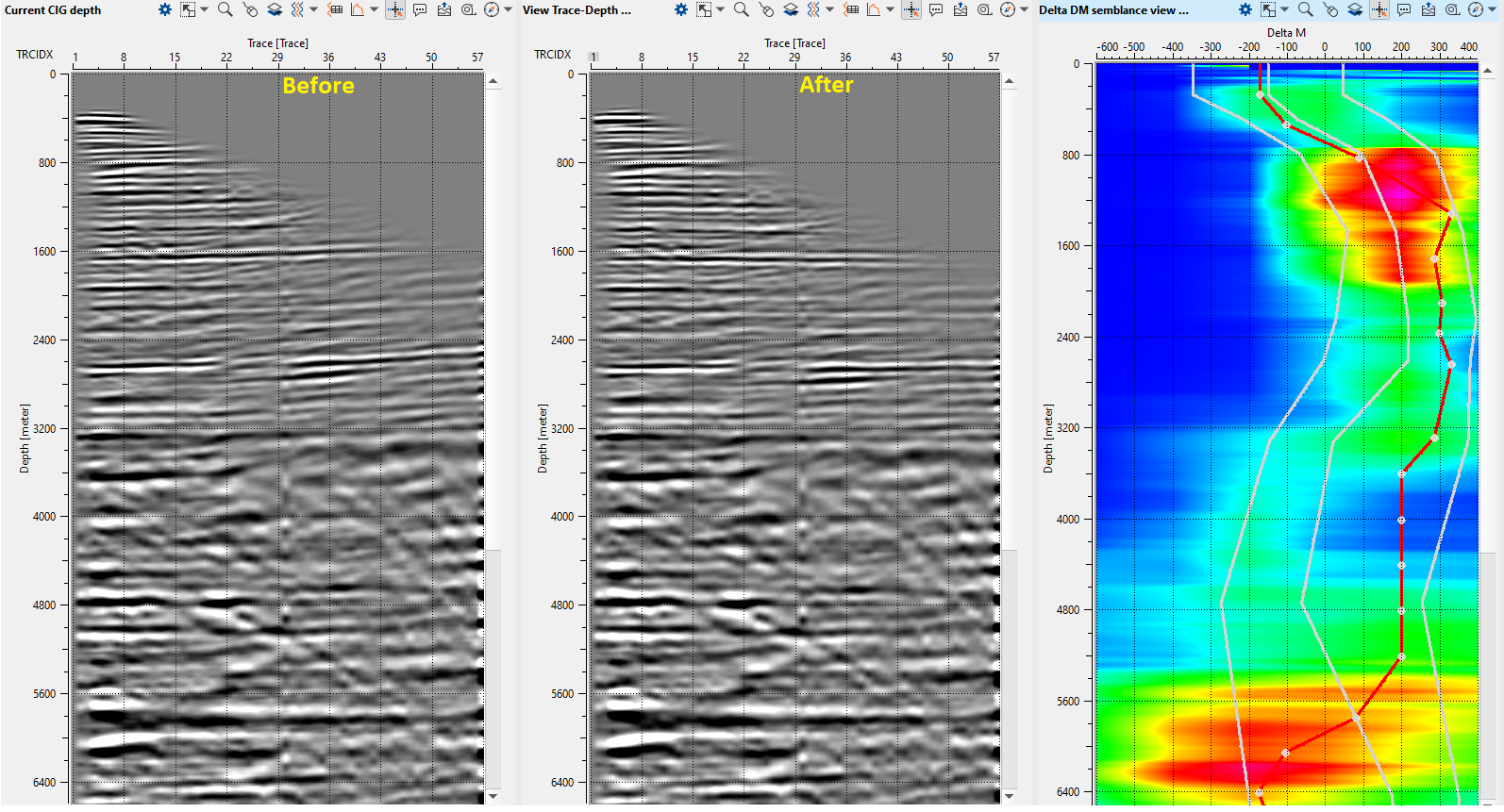Click the zoom magnifier in View Trace-Depth panel
This screenshot has height=812, width=1504.
742,9
